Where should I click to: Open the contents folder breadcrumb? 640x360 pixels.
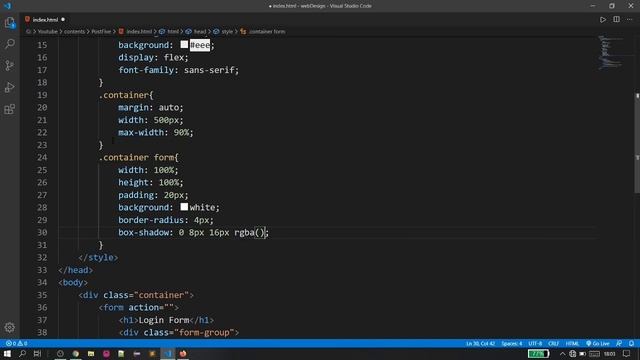click(x=74, y=31)
